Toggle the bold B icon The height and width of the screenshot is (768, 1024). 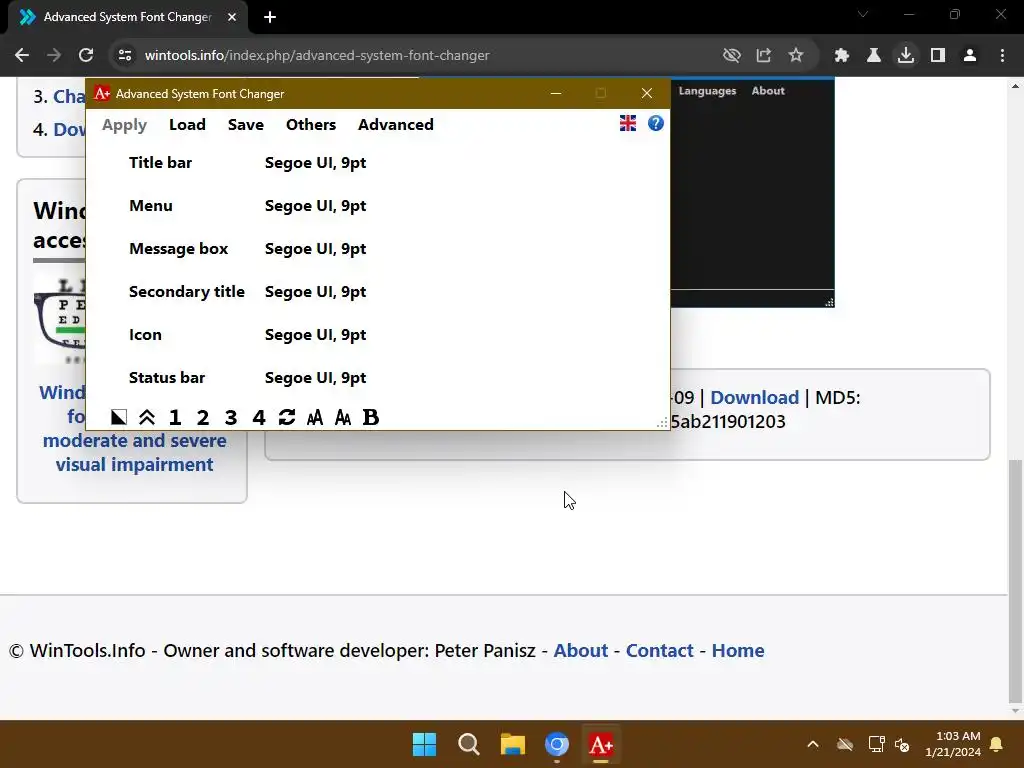(x=370, y=417)
